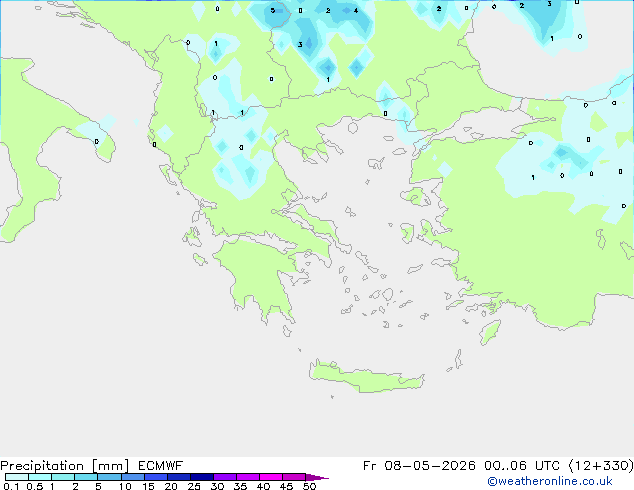Click legend swatch between 2 and 5

point(86,477)
